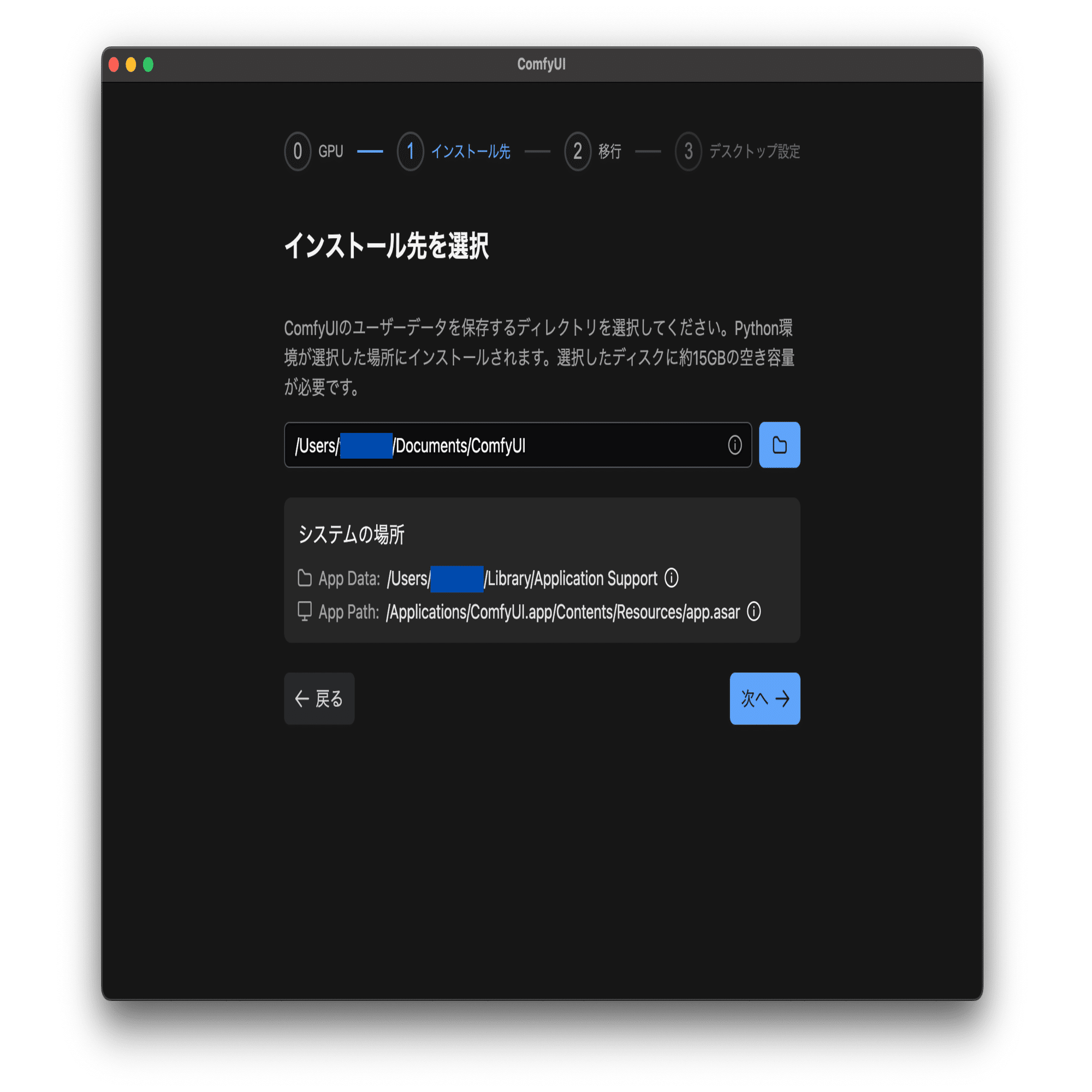The image size is (1092, 1092).
Task: Click info icon inside install path field
Action: [x=735, y=445]
